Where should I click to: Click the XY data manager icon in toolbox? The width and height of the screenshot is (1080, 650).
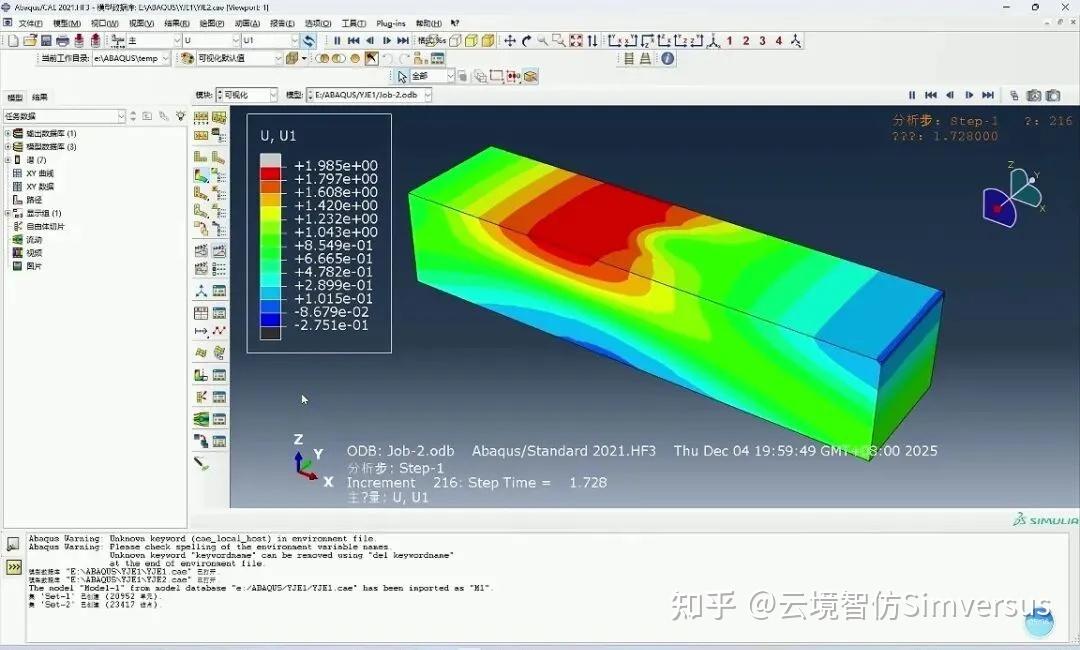coord(219,313)
